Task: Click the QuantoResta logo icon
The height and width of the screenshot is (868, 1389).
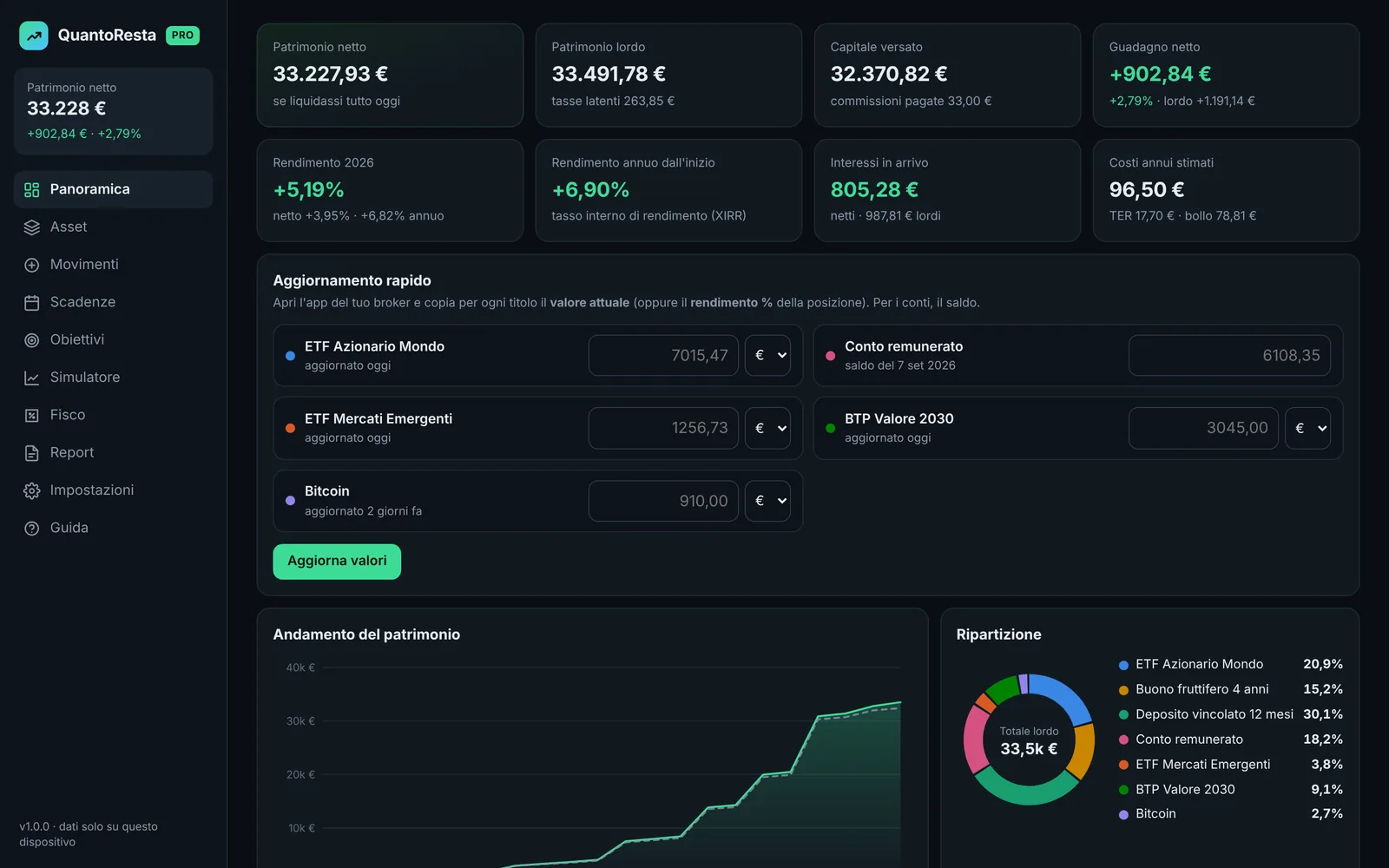Action: click(x=34, y=36)
